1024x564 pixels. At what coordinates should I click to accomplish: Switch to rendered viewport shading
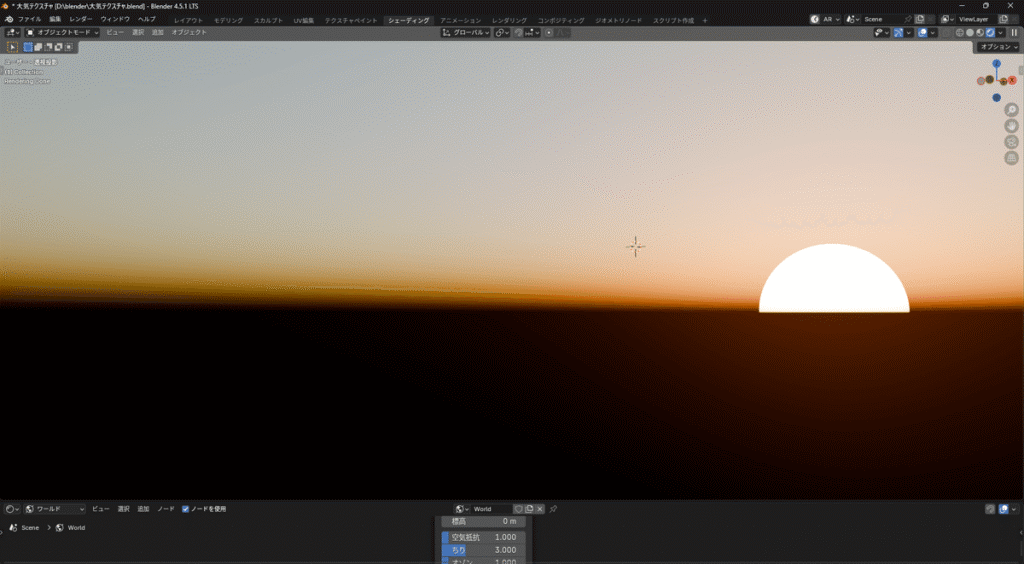tap(990, 33)
